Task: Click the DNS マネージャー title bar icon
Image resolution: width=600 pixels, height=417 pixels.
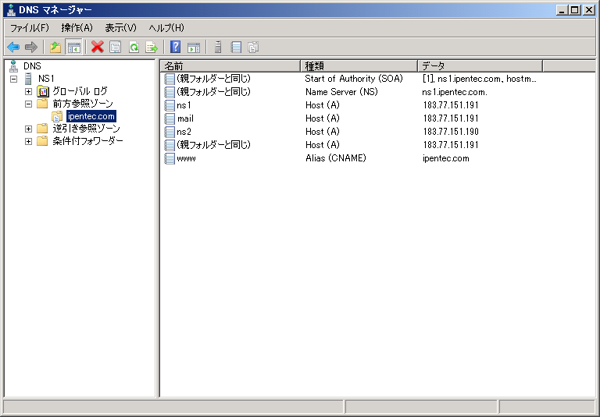Action: [x=11, y=10]
